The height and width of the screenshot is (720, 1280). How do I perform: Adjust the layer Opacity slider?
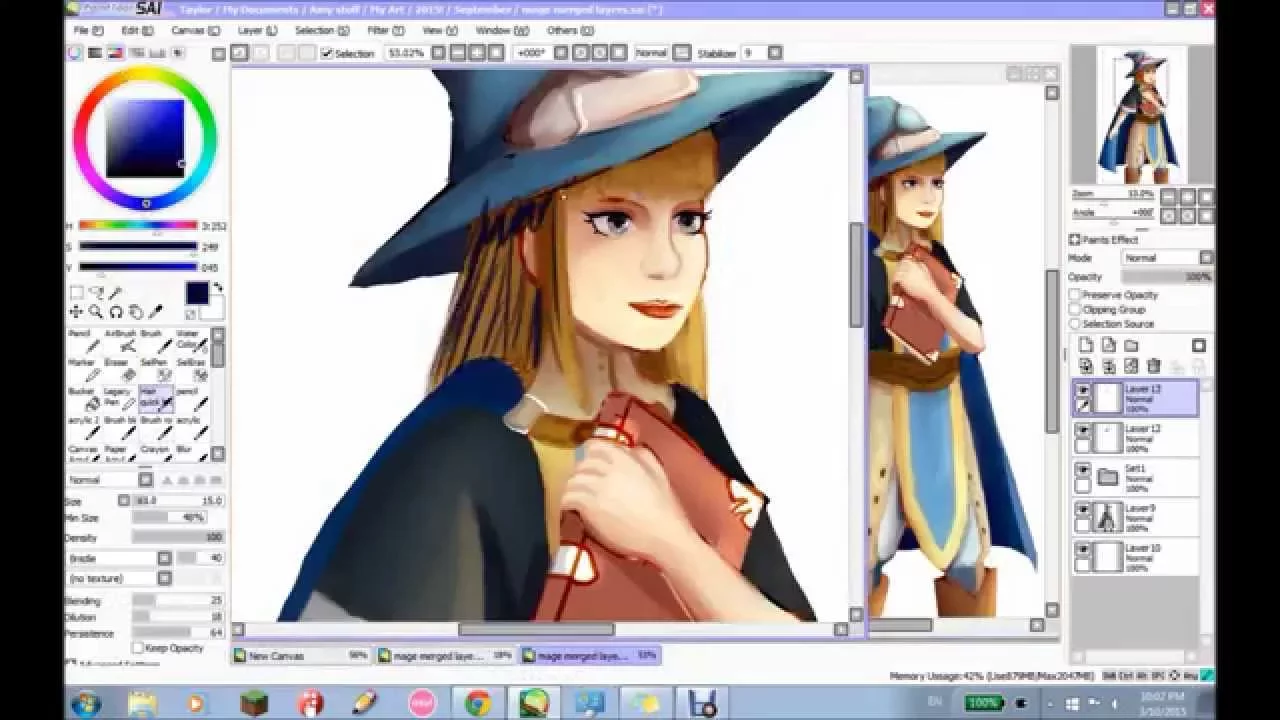click(x=1167, y=277)
